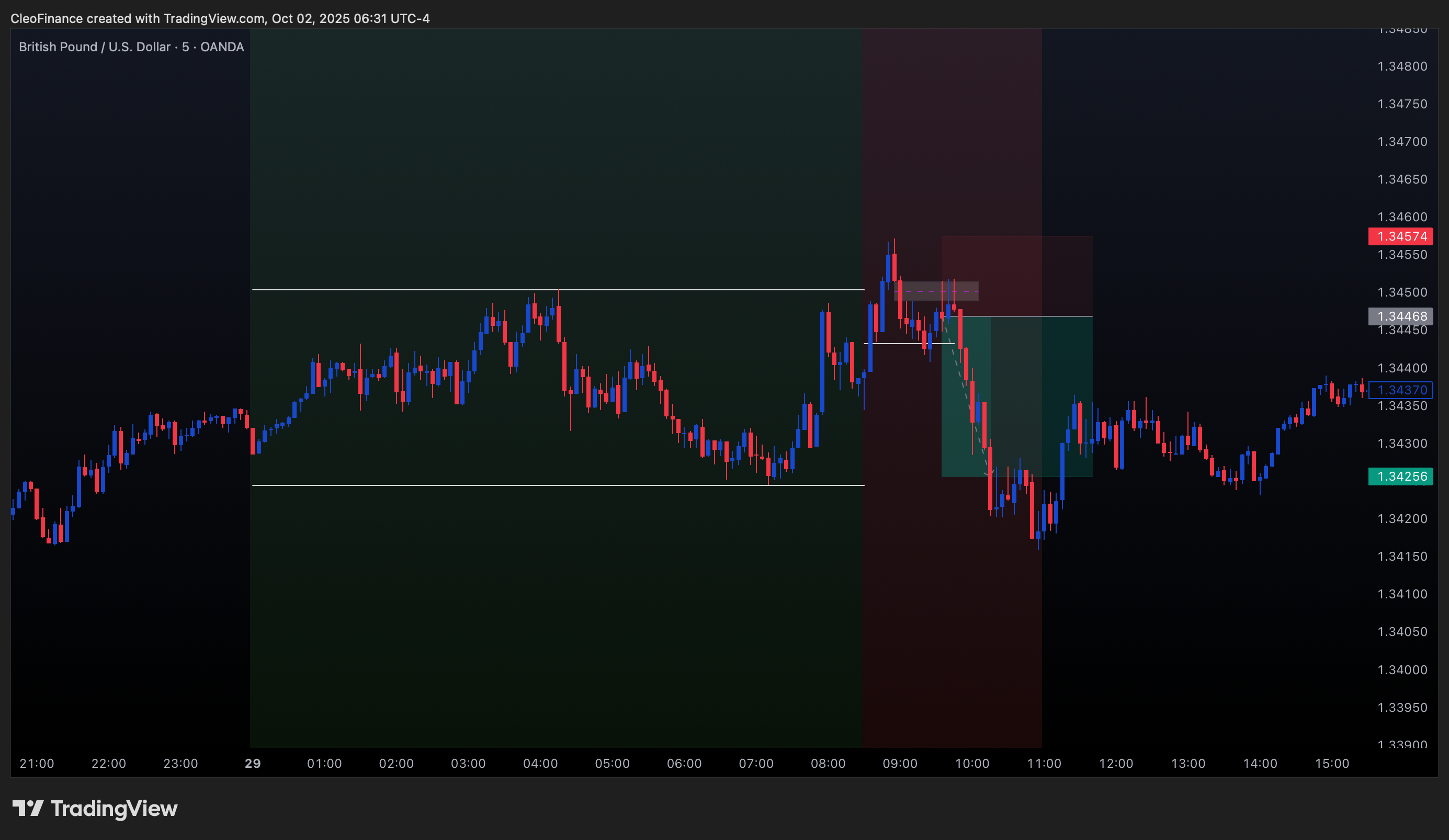Click the 1.34650 price axis label

pos(1402,179)
